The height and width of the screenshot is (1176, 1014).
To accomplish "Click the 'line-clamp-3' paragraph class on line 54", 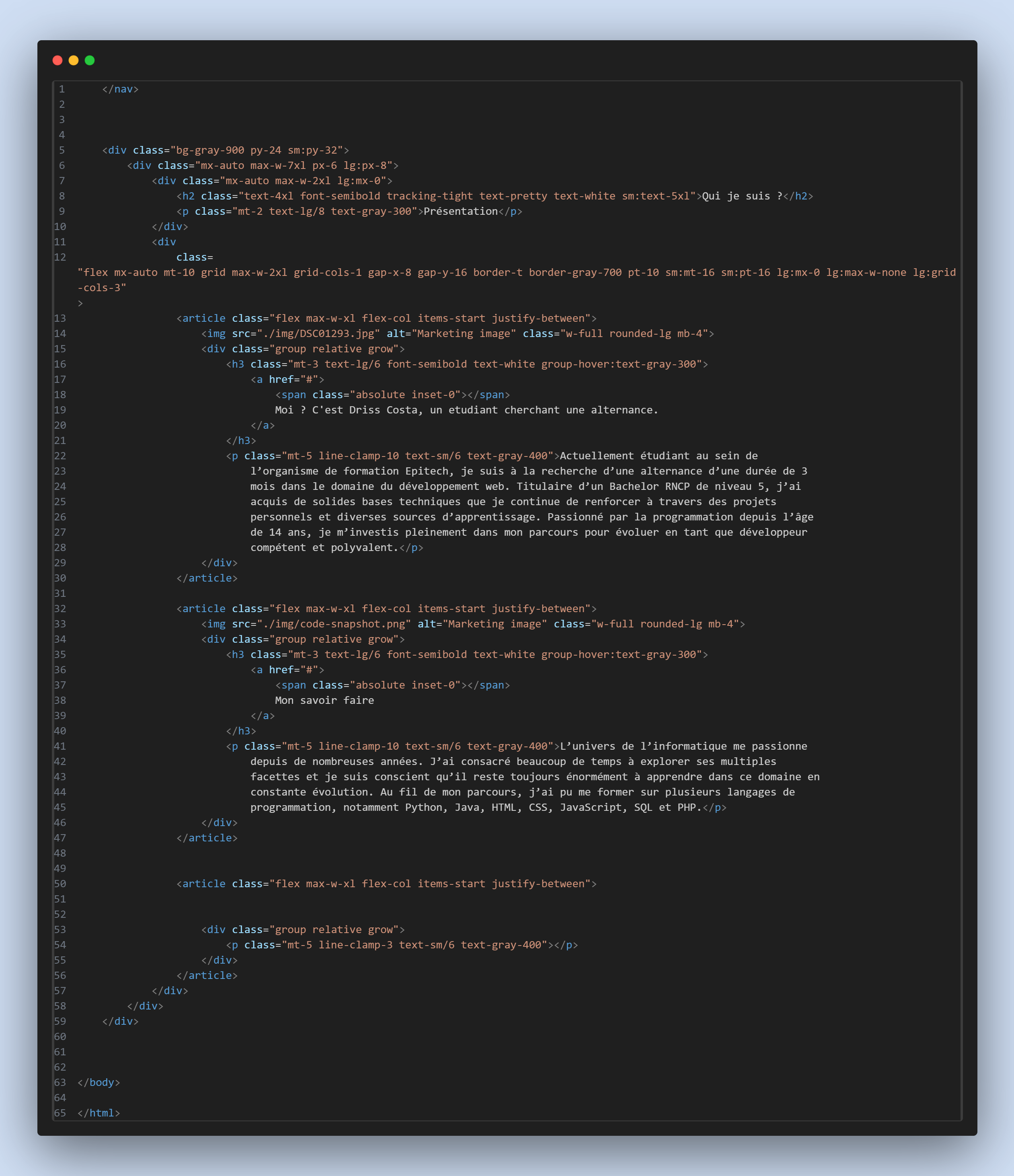I will click(355, 945).
